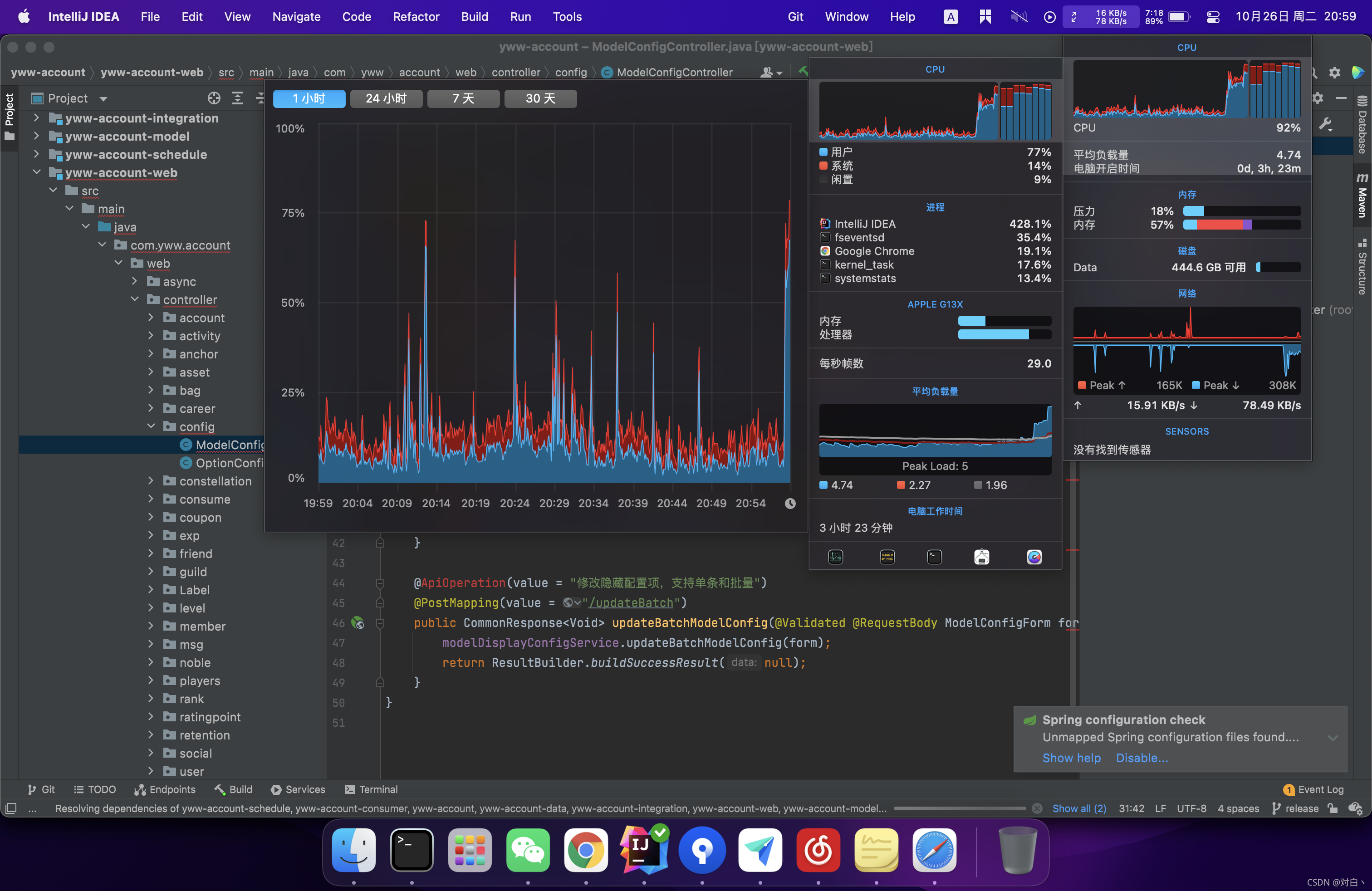Screen dimensions: 1372x891
Task: Select the 24 小时 time range
Action: coord(386,98)
